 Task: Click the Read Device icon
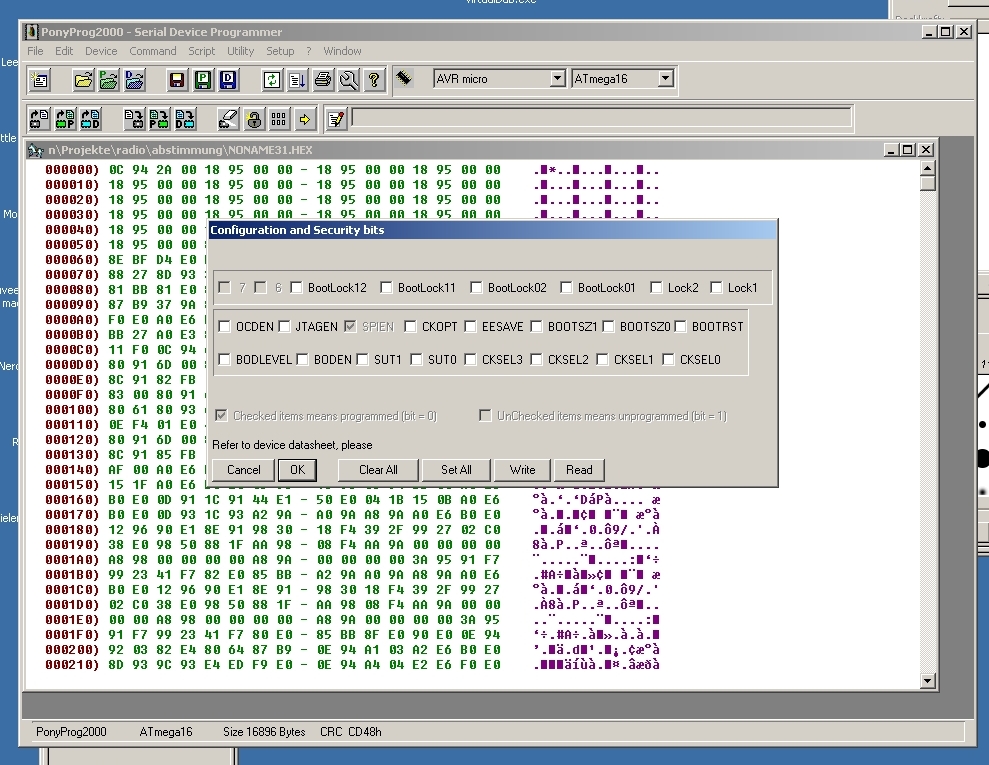40,119
